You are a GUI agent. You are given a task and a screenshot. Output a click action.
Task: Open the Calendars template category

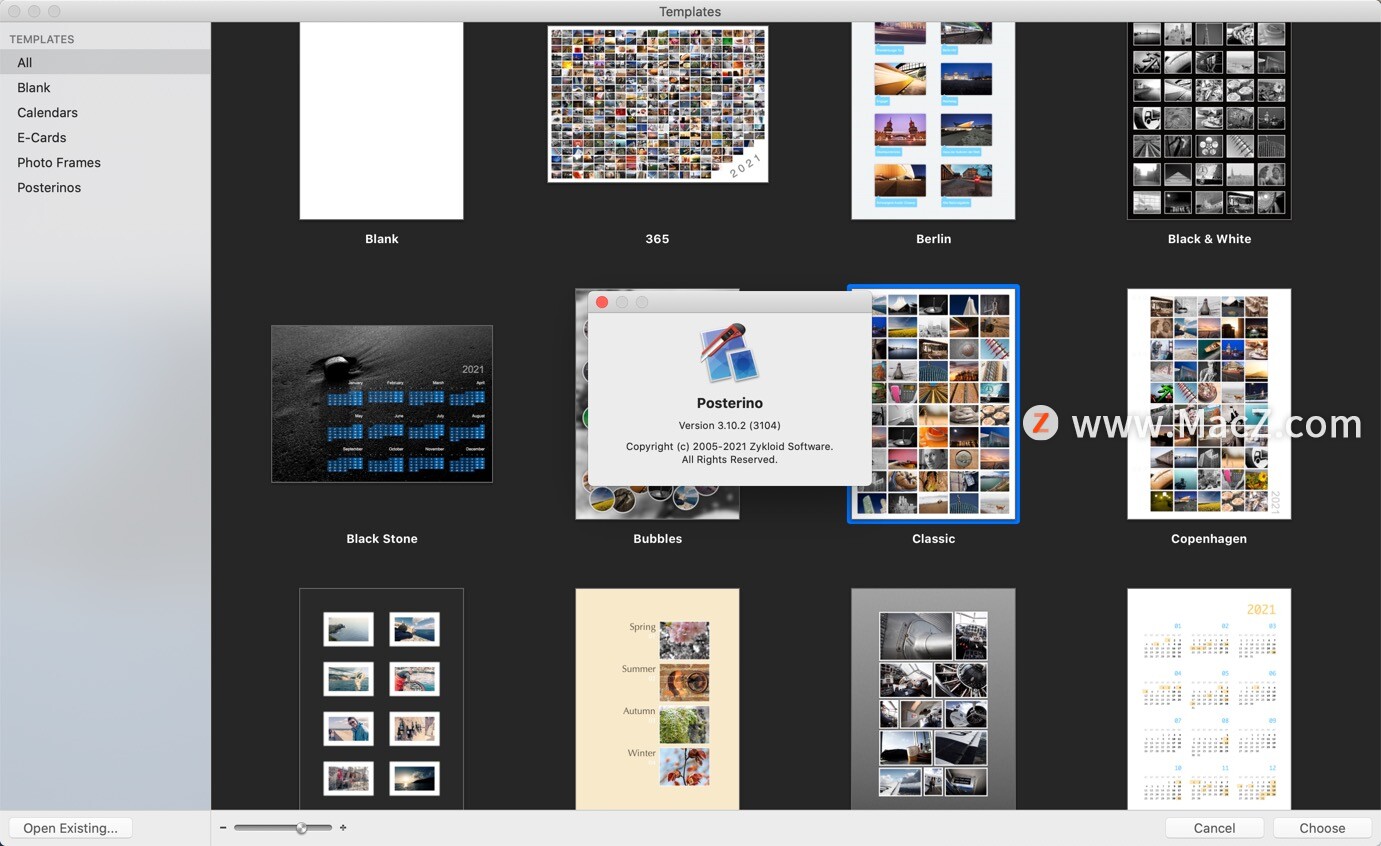(x=105, y=112)
